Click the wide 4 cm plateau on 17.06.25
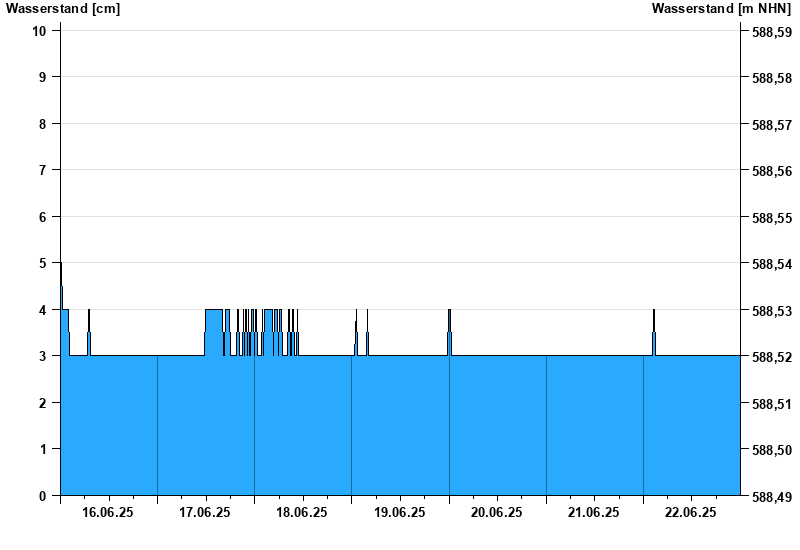 pyautogui.click(x=214, y=320)
